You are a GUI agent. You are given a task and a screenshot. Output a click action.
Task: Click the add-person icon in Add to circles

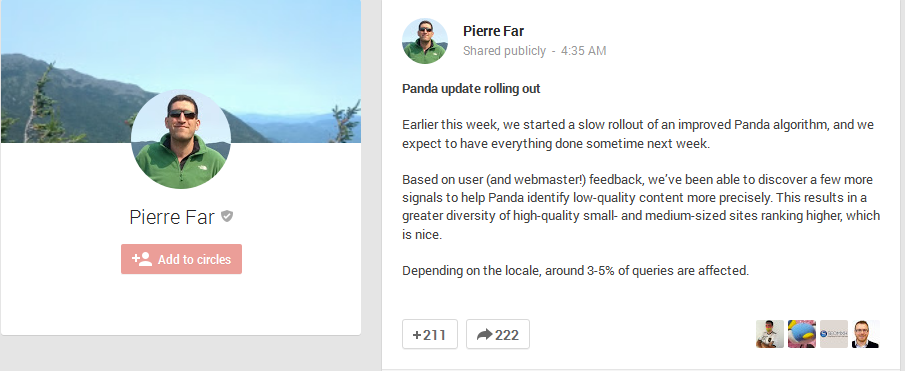[142, 259]
